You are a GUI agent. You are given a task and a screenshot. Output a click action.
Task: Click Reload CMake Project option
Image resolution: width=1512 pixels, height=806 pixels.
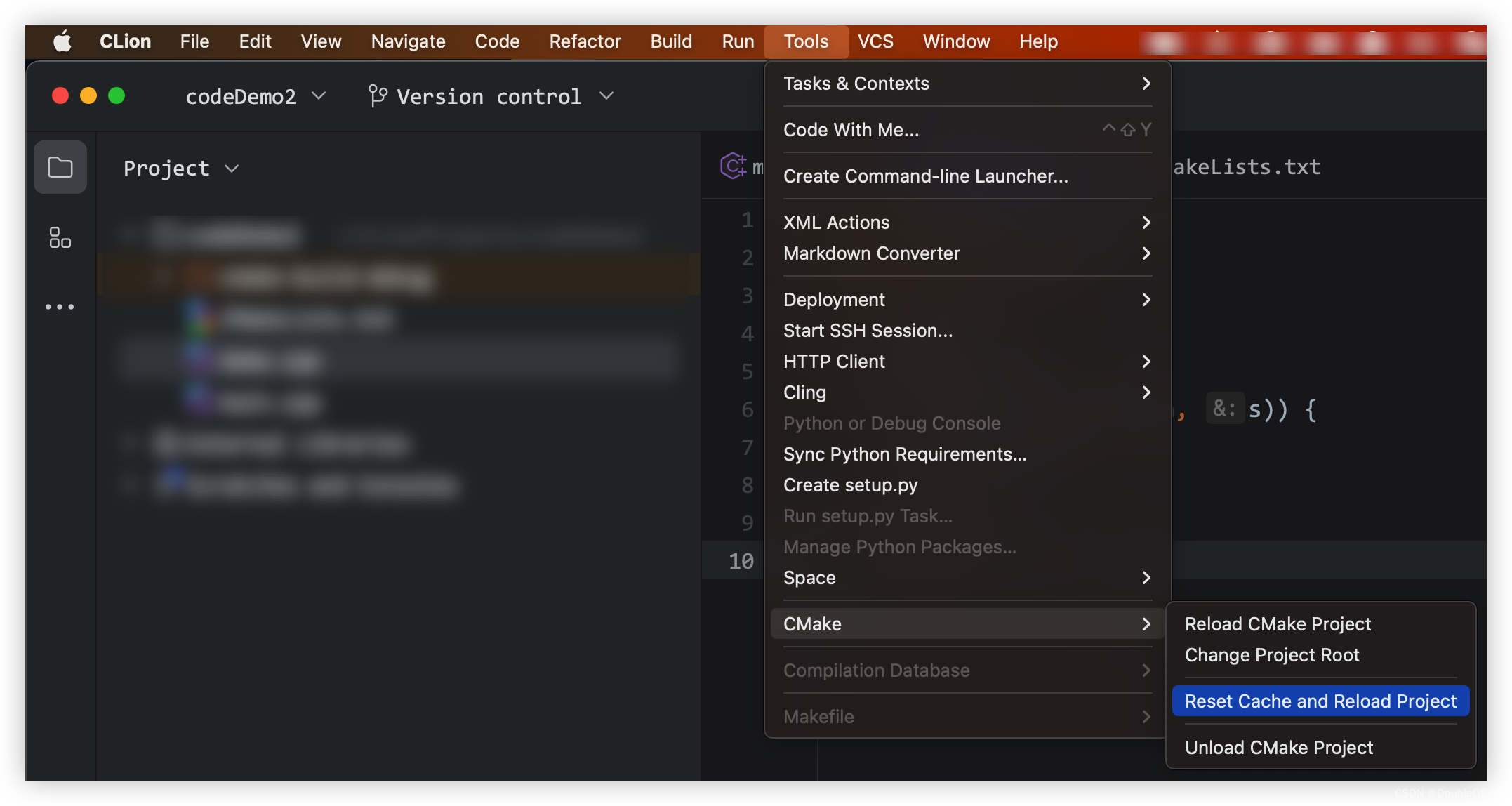click(x=1278, y=624)
